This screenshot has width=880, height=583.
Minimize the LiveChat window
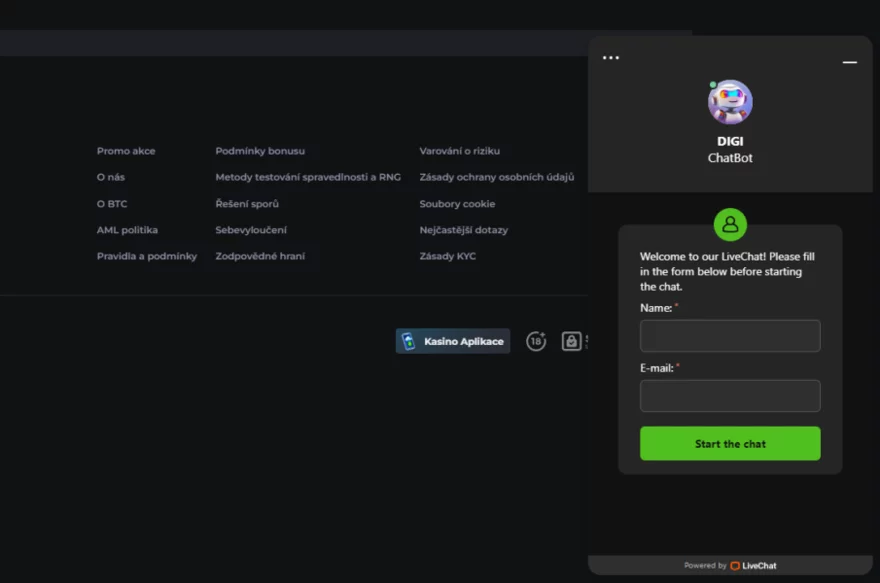849,62
